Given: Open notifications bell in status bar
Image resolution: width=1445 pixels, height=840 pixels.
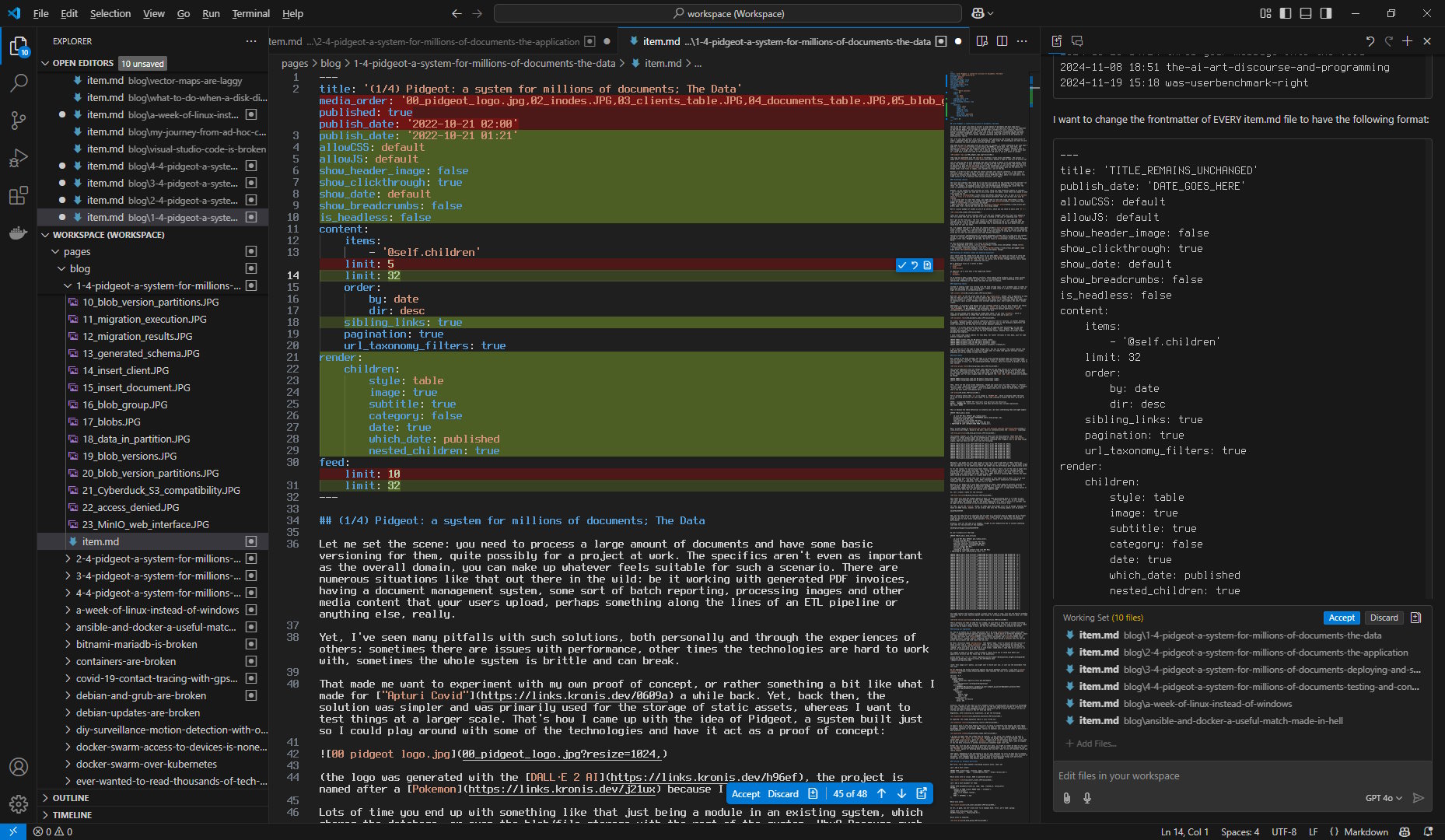Looking at the screenshot, I should point(1429,831).
